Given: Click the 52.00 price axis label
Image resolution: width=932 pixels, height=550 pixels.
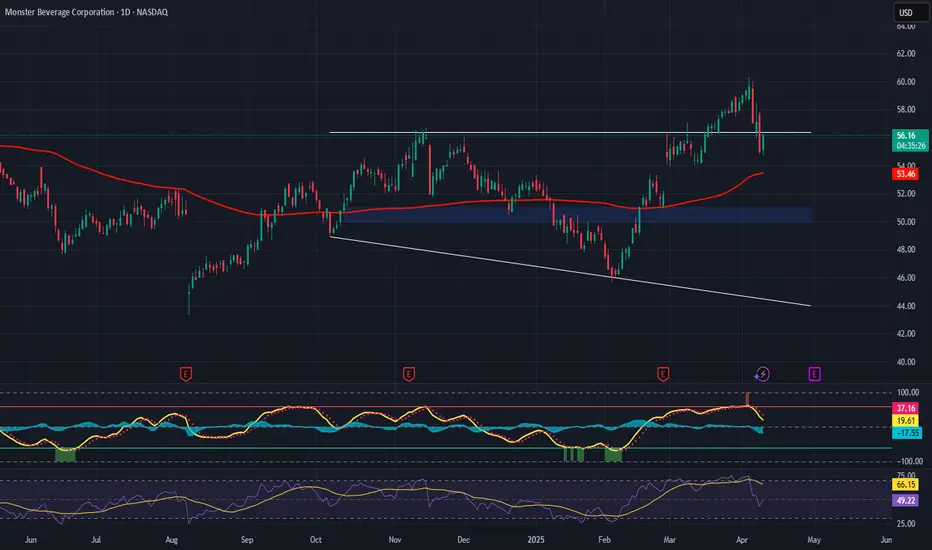Looking at the screenshot, I should point(906,193).
